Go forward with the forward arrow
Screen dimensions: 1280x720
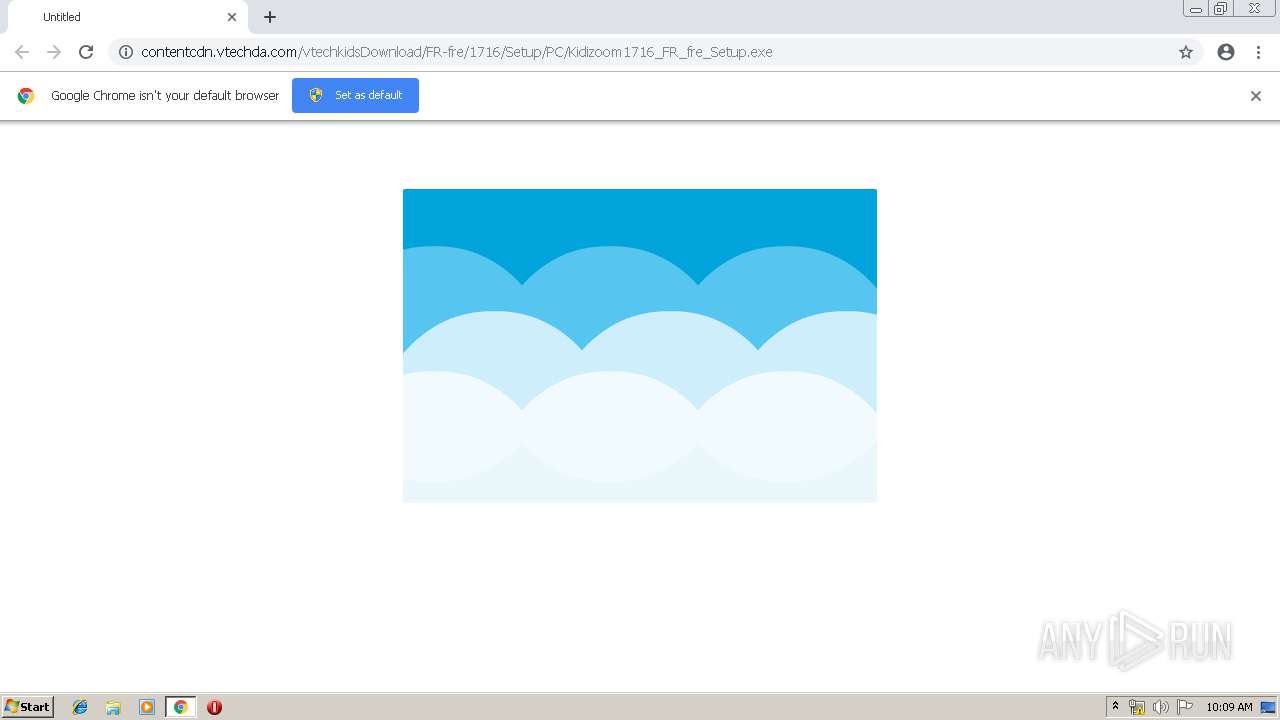coord(54,52)
